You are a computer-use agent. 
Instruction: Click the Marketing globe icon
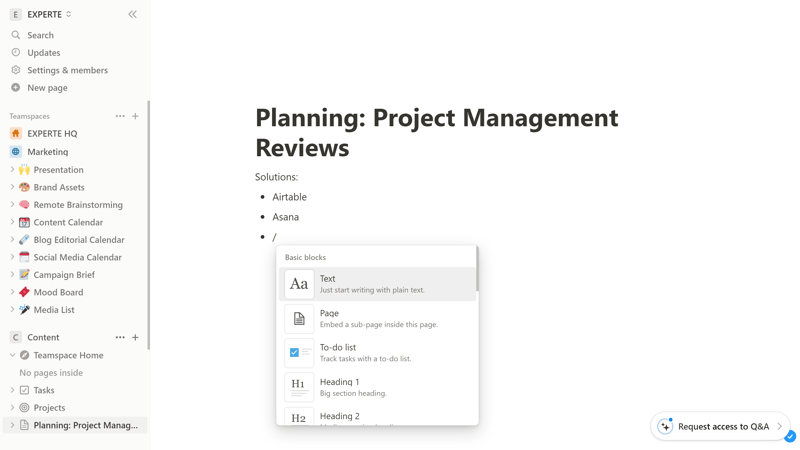tap(16, 152)
